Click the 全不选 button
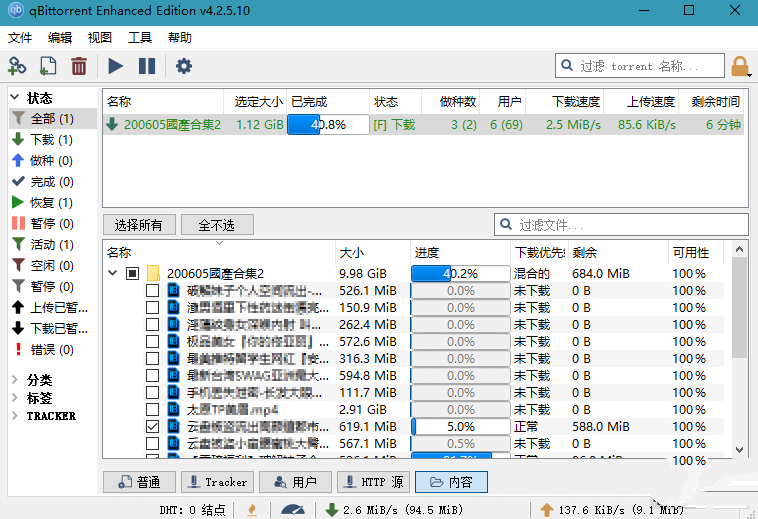 [x=216, y=224]
